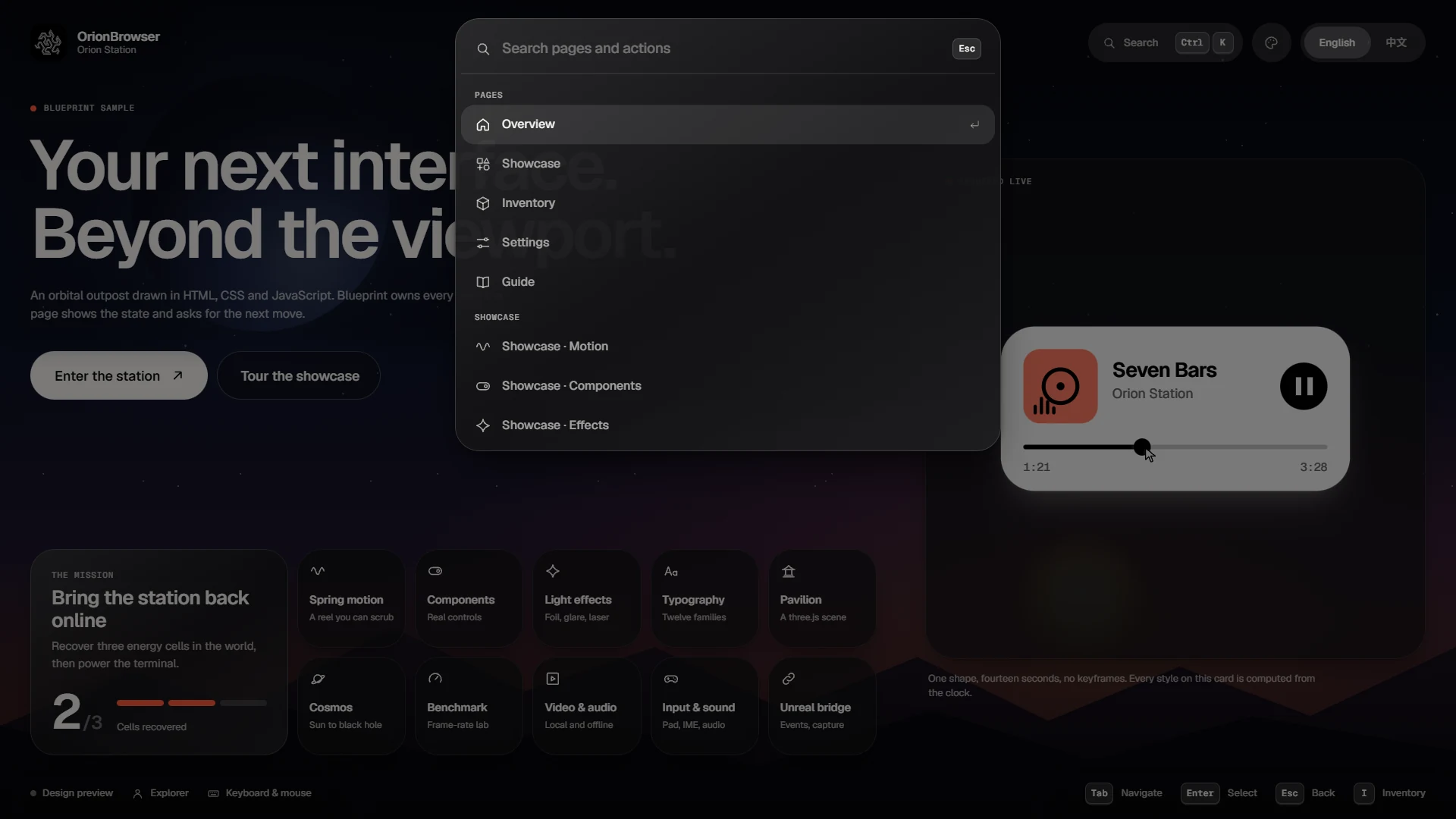Click the Inventory cube icon
Viewport: 1456px width, 819px height.
[x=483, y=203]
